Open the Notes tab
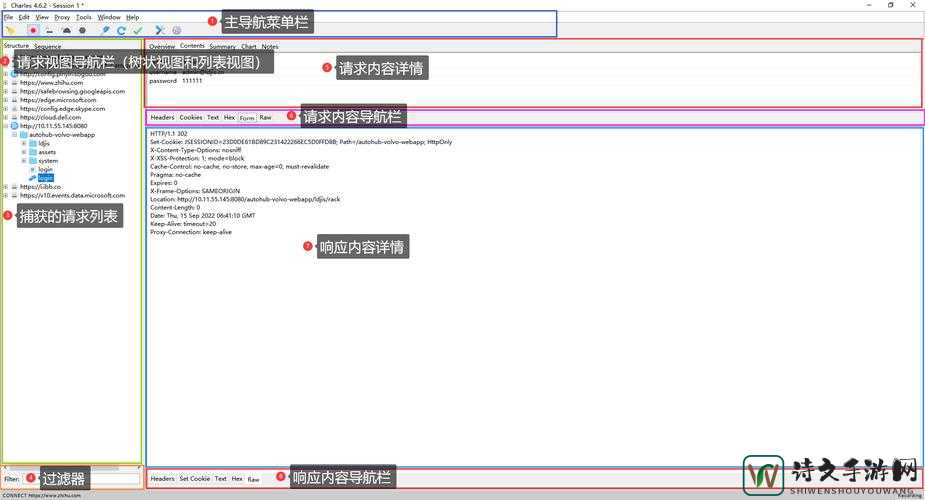The width and height of the screenshot is (925, 500). (270, 46)
